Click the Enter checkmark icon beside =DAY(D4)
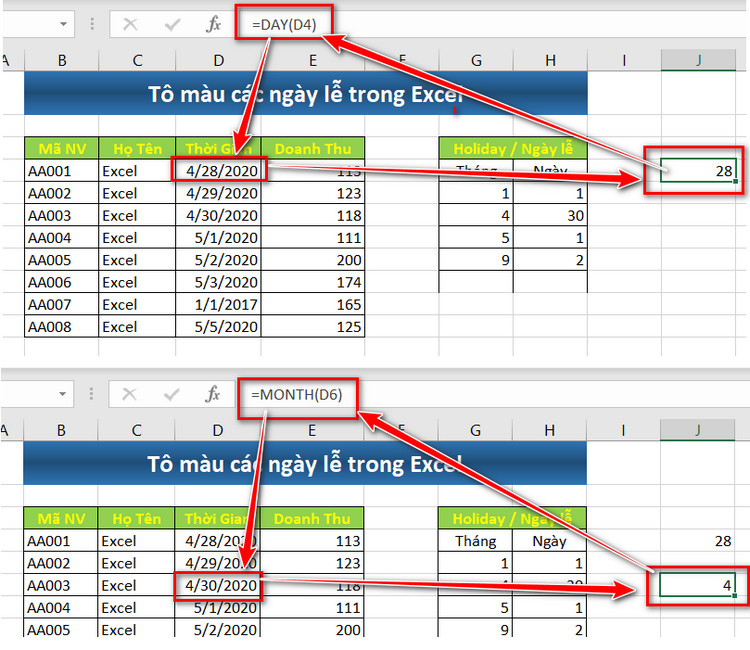750x650 pixels. (x=172, y=24)
